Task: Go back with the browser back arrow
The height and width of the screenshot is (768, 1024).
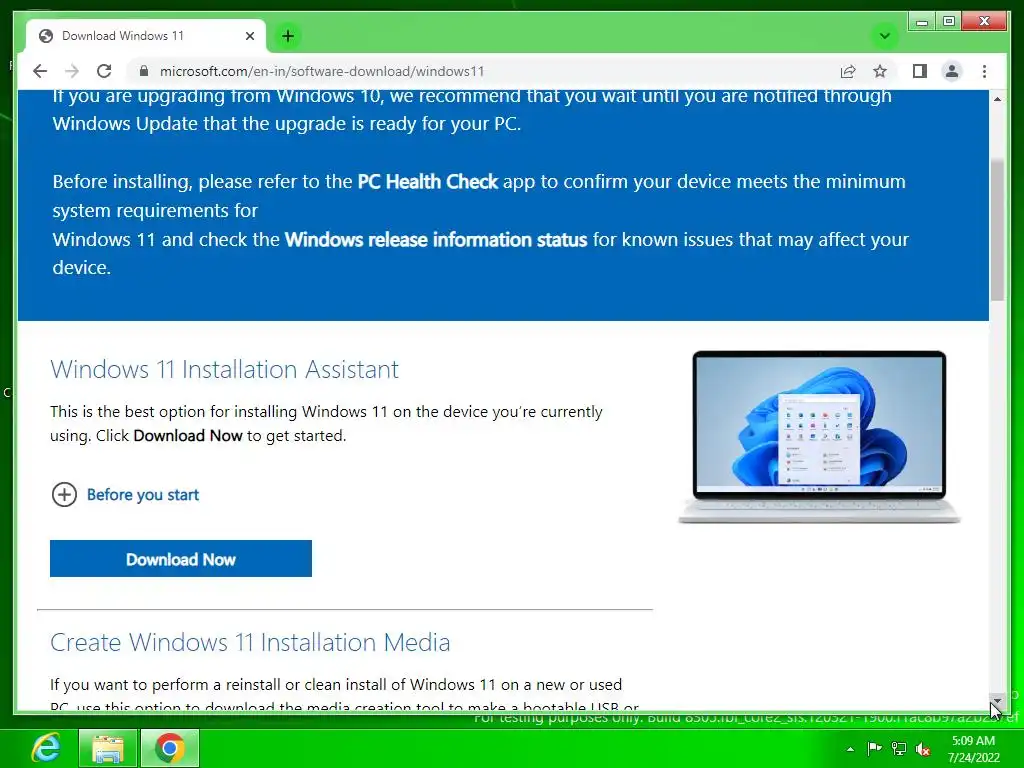Action: (40, 71)
